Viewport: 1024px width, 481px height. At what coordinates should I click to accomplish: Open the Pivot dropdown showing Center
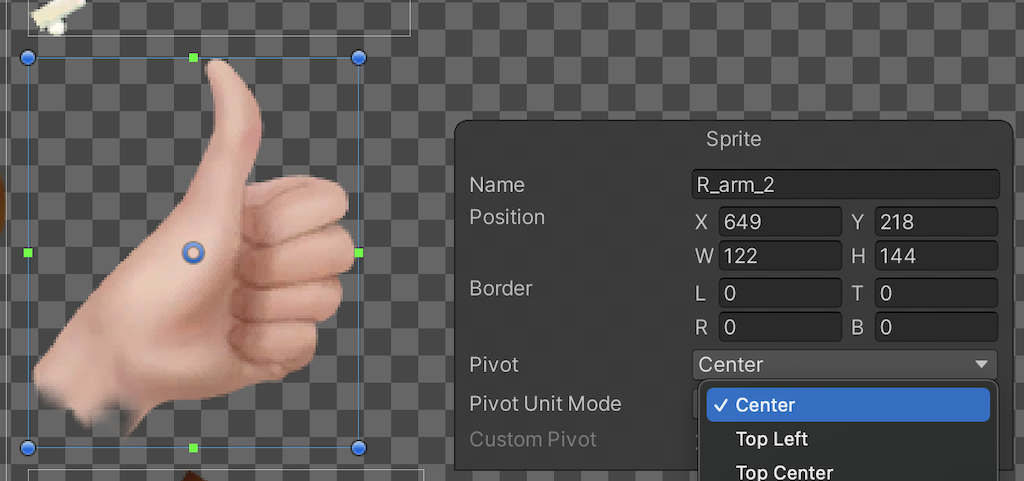point(844,365)
